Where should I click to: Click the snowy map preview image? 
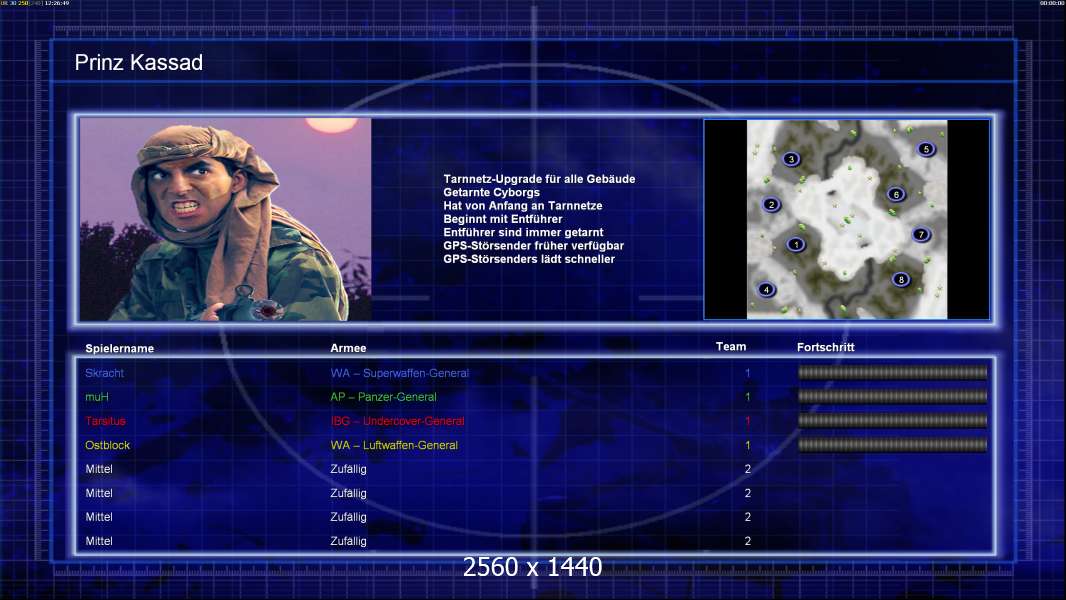click(846, 219)
